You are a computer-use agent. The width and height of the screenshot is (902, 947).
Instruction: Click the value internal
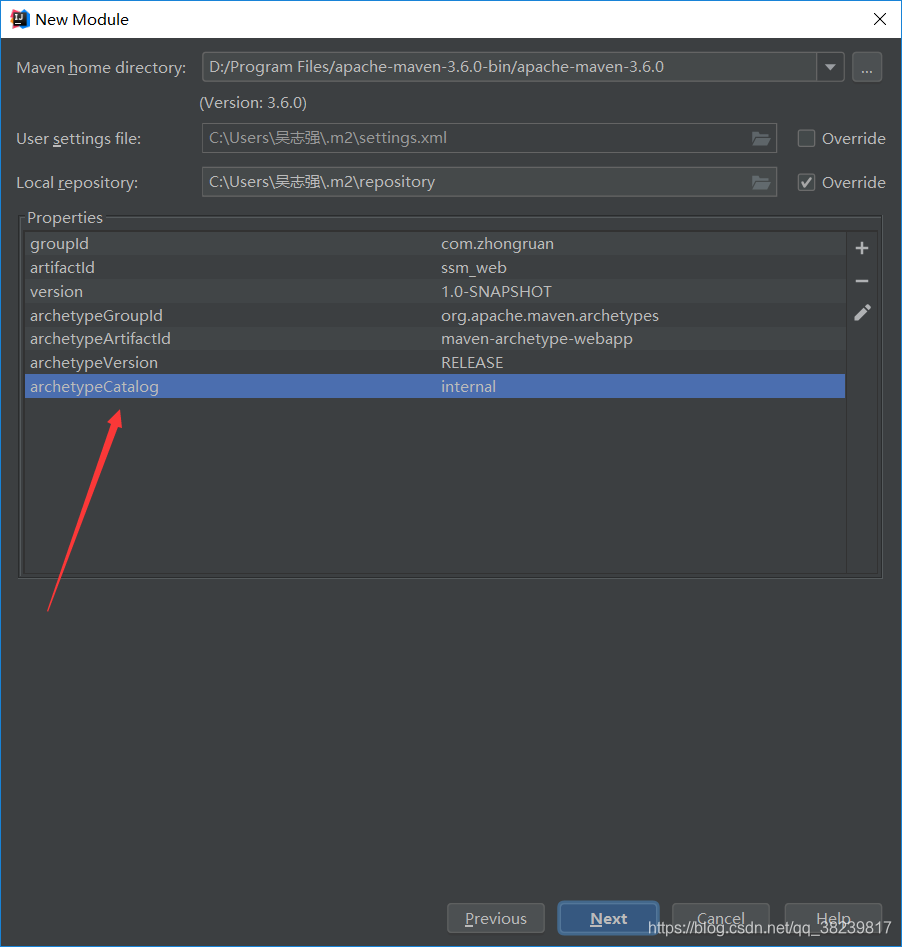coord(468,387)
